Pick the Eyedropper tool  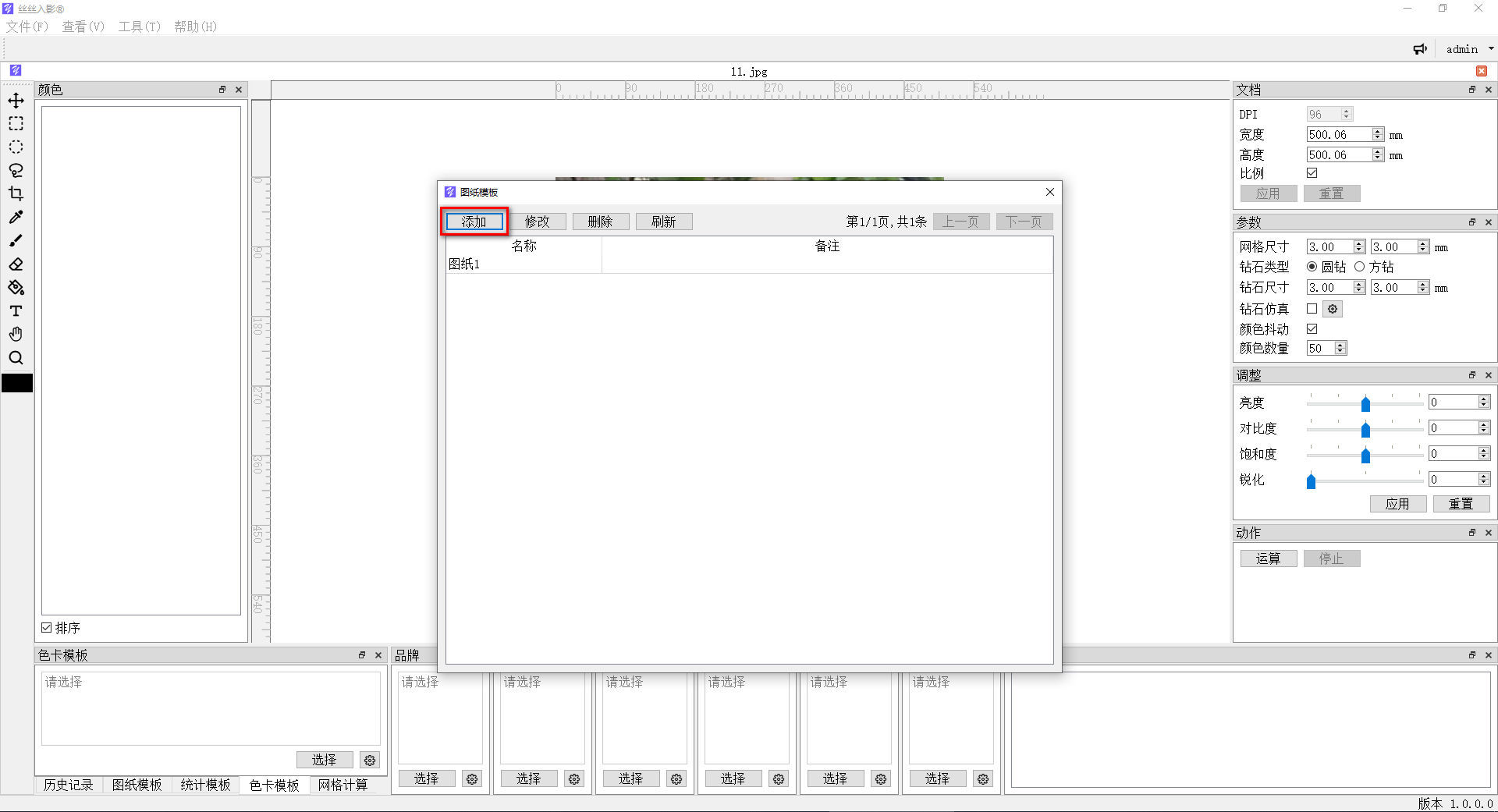[x=16, y=218]
